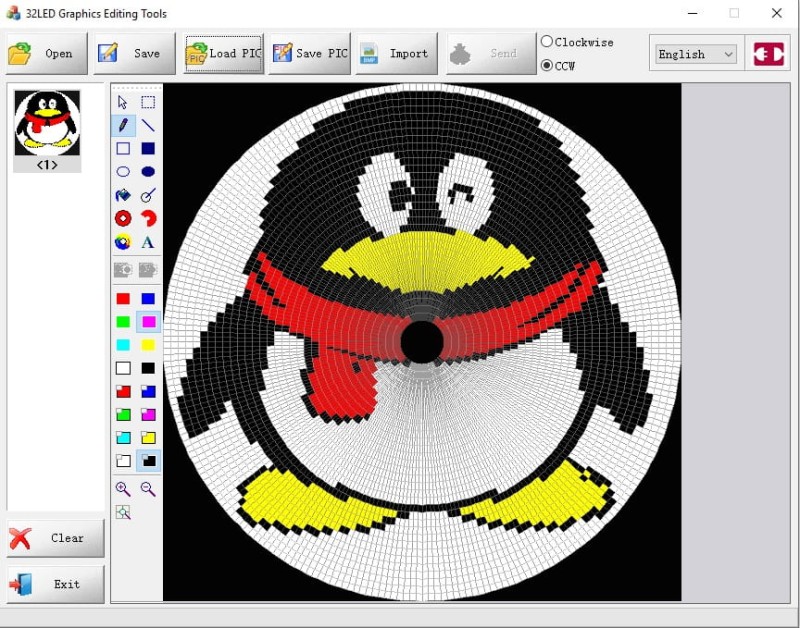Select the color picker eyedropper tool
800x628 pixels.
(148, 195)
